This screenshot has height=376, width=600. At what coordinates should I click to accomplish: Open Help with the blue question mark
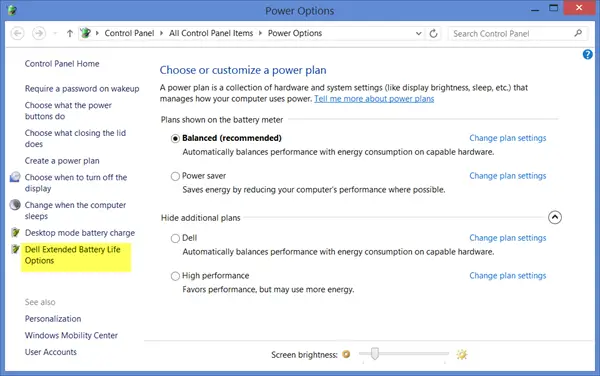(x=587, y=54)
